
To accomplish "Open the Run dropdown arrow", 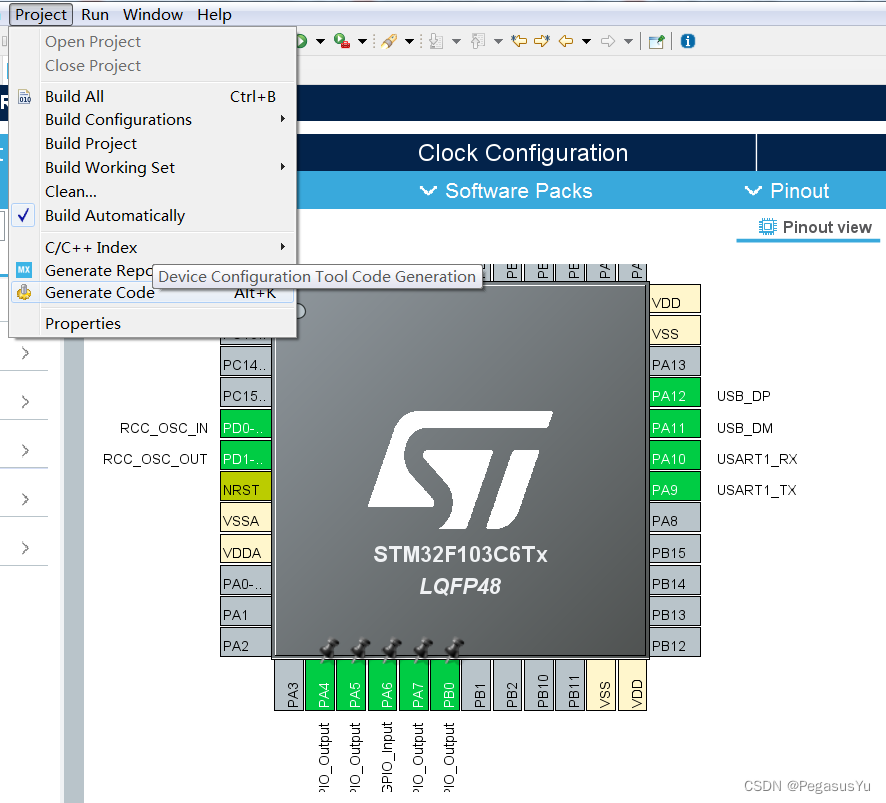I will [320, 41].
